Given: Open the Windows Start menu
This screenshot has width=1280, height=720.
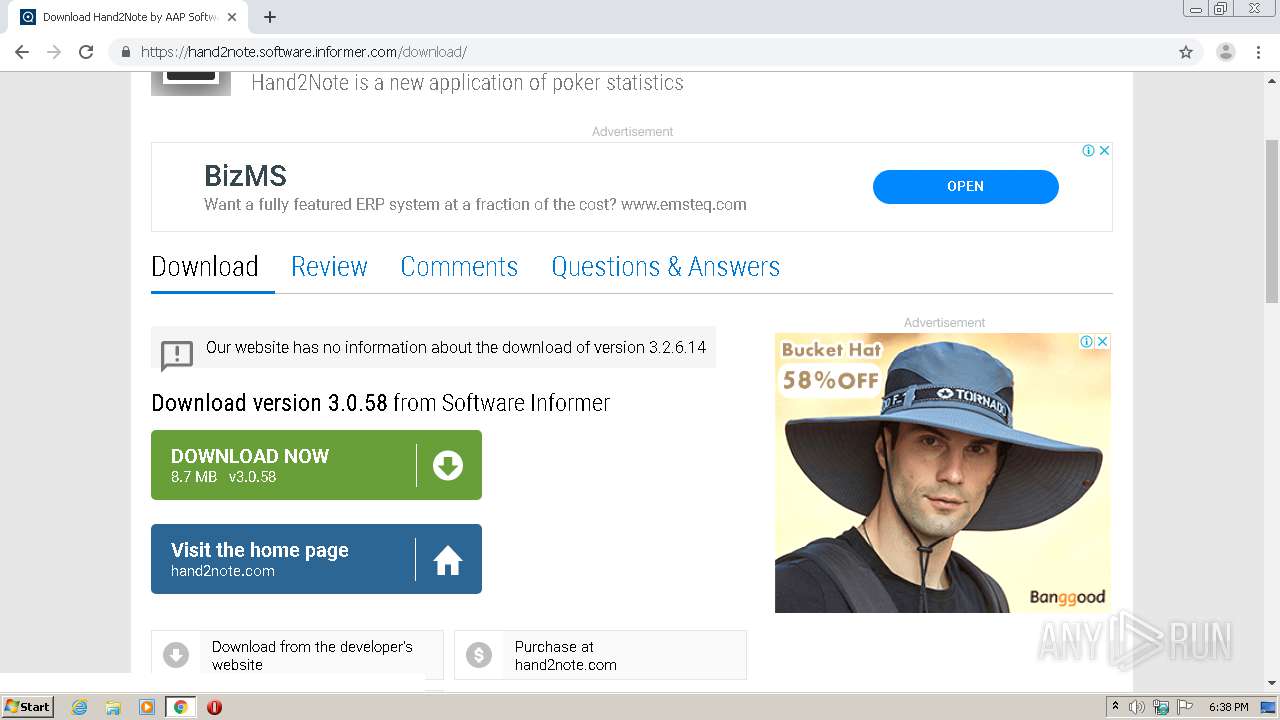Looking at the screenshot, I should point(27,707).
